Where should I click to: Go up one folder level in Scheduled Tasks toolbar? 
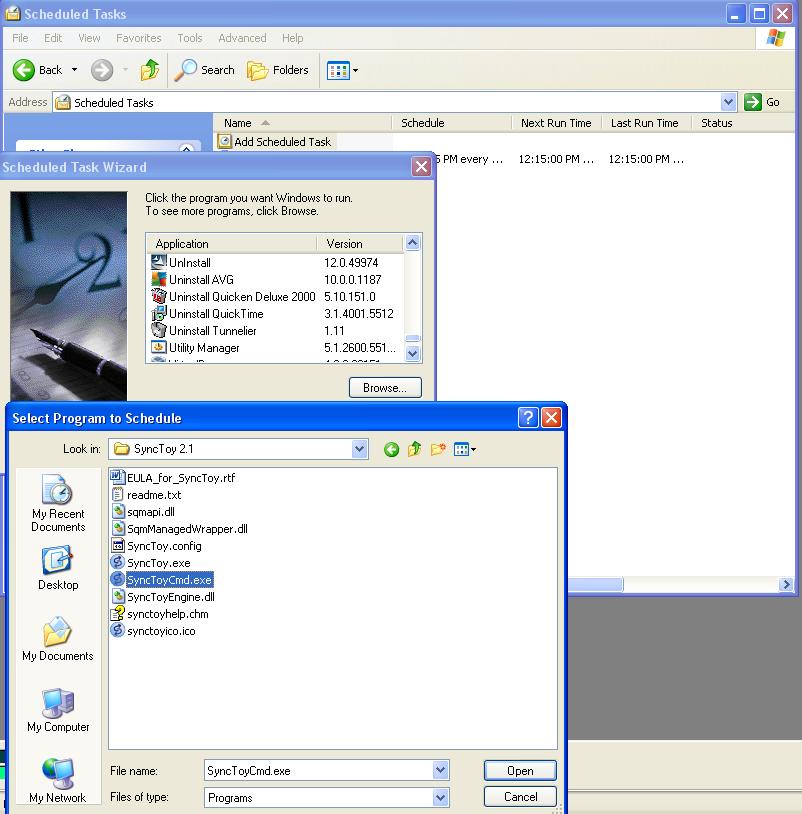[150, 70]
